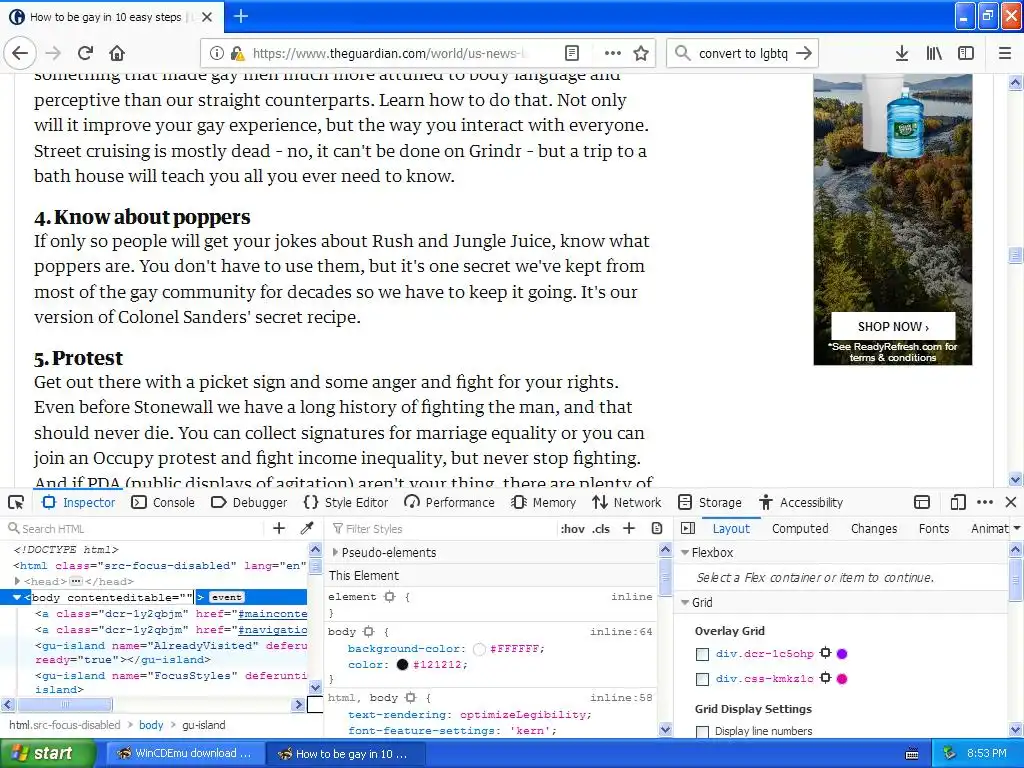Viewport: 1024px width, 768px height.
Task: Open devtools customize options menu
Action: click(x=985, y=502)
